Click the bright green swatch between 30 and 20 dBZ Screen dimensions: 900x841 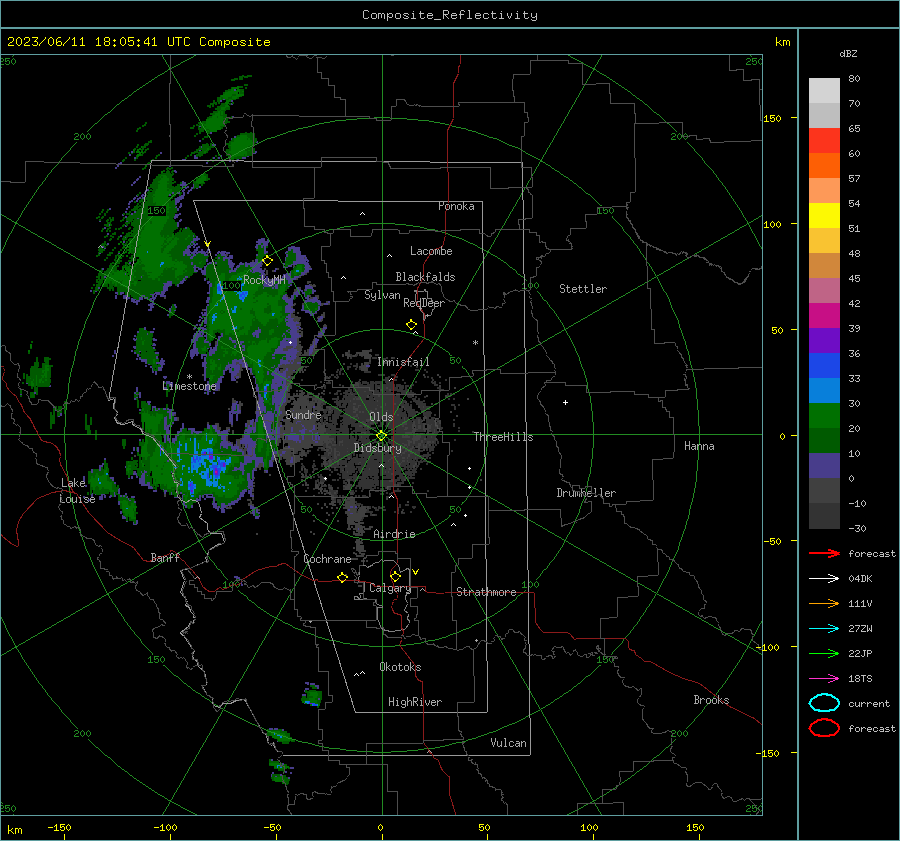[x=824, y=416]
